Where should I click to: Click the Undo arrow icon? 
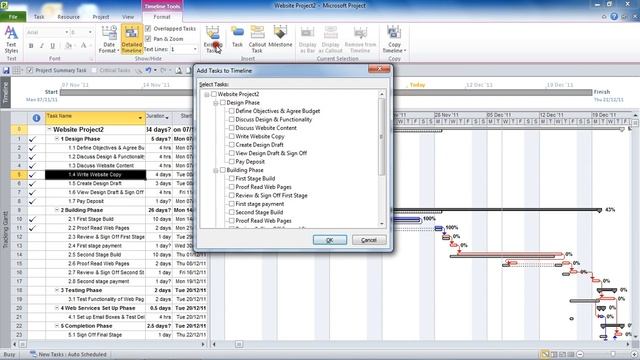coord(148,70)
